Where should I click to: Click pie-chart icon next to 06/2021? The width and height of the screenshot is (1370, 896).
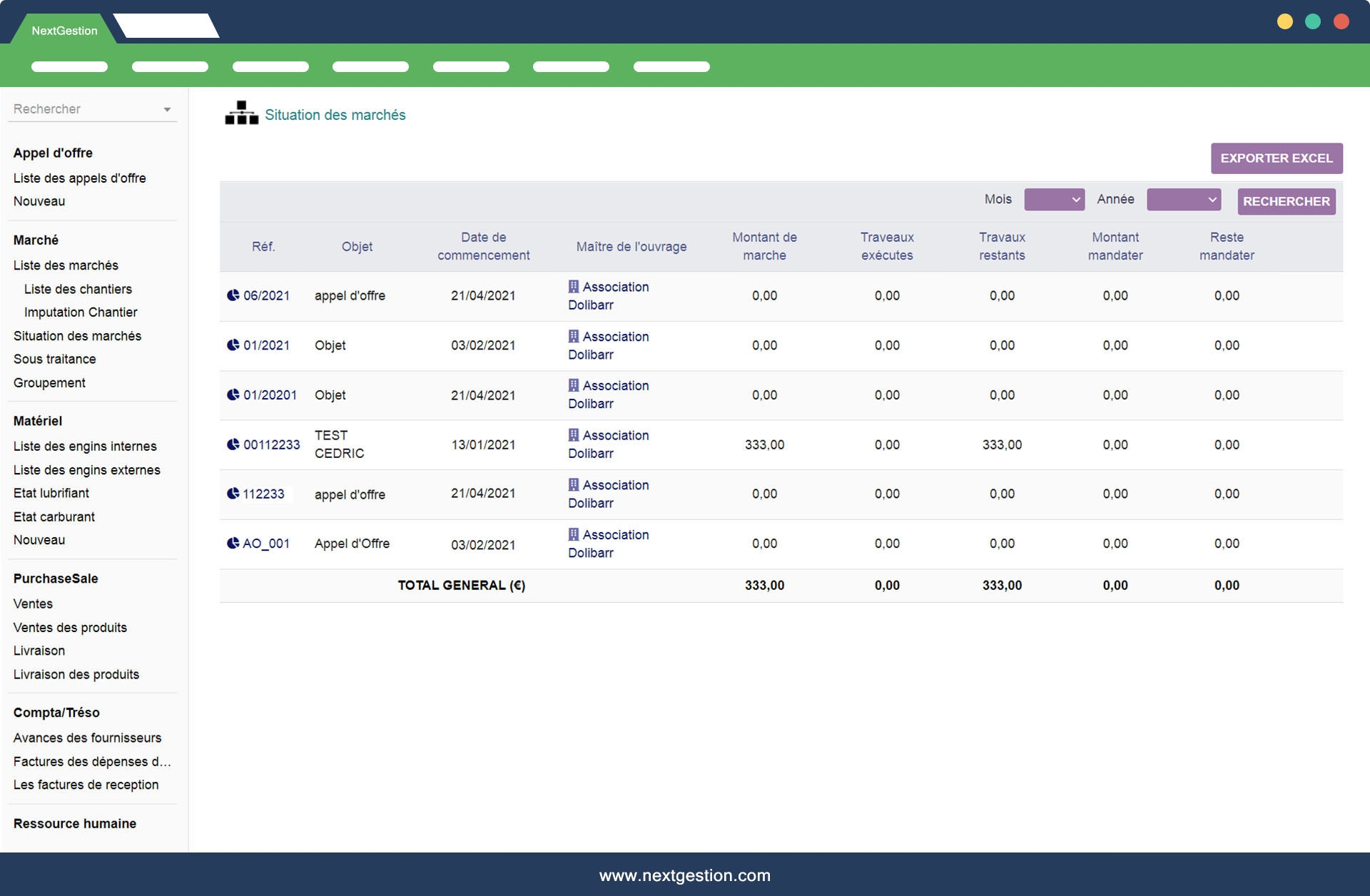coord(233,295)
